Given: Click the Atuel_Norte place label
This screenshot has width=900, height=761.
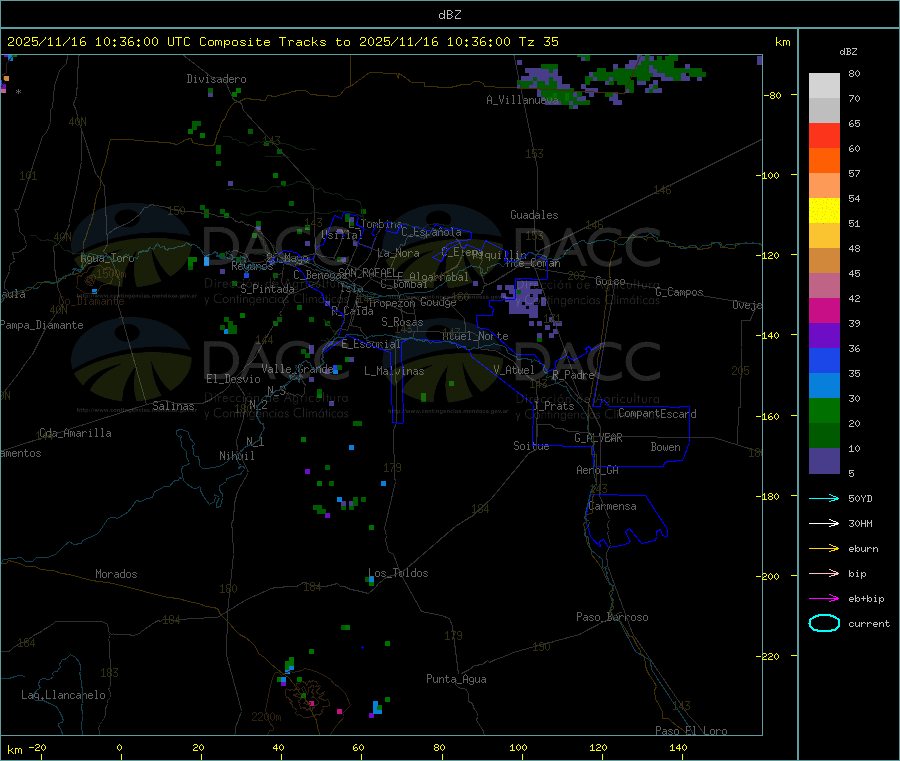Looking at the screenshot, I should tap(475, 336).
